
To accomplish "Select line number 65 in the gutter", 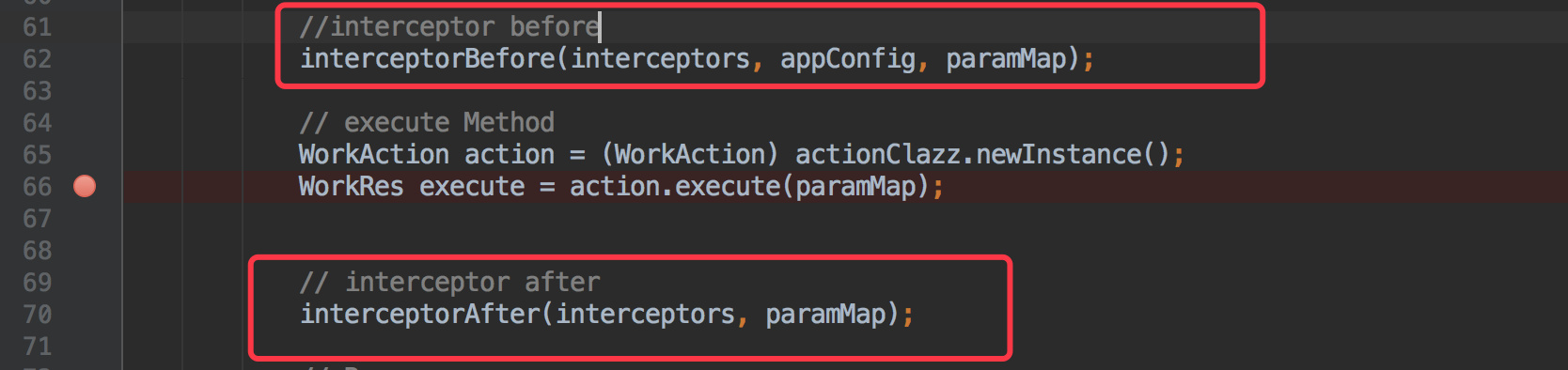I will tap(38, 155).
